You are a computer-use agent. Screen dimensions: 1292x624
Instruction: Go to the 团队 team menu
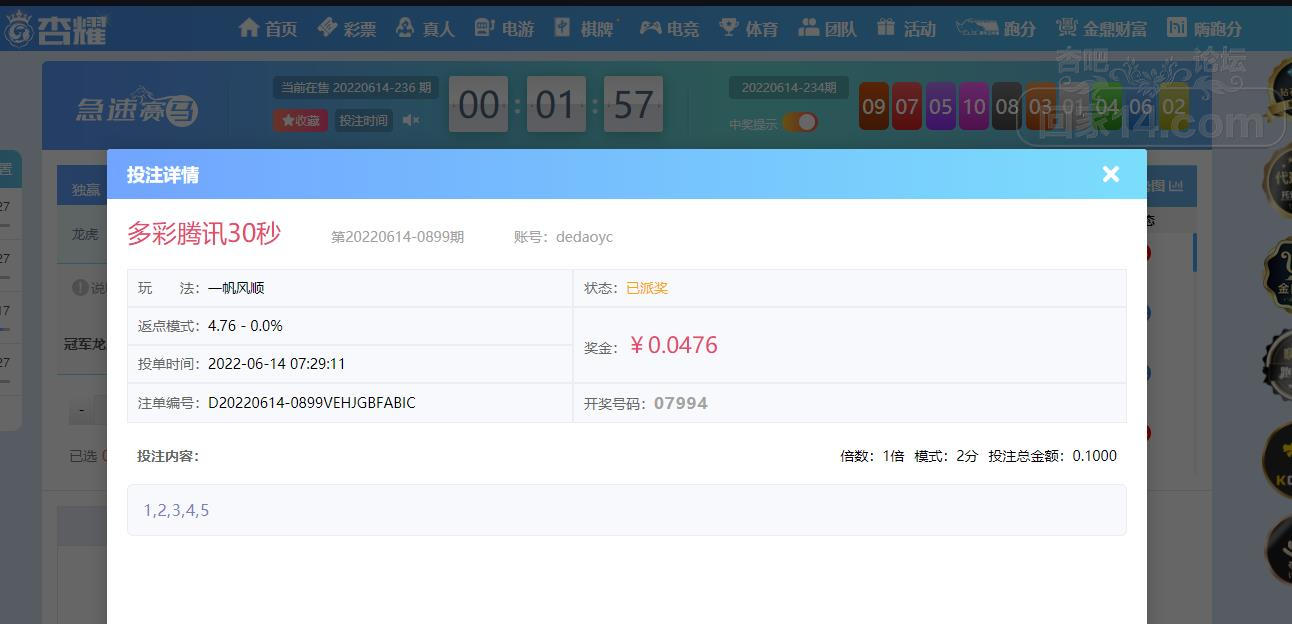[809, 28]
